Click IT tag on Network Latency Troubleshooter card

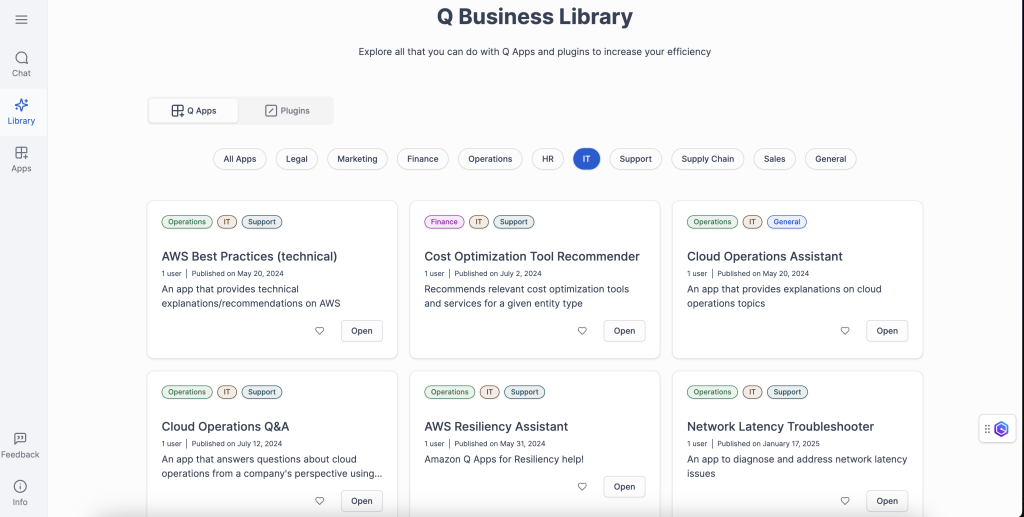pos(752,392)
